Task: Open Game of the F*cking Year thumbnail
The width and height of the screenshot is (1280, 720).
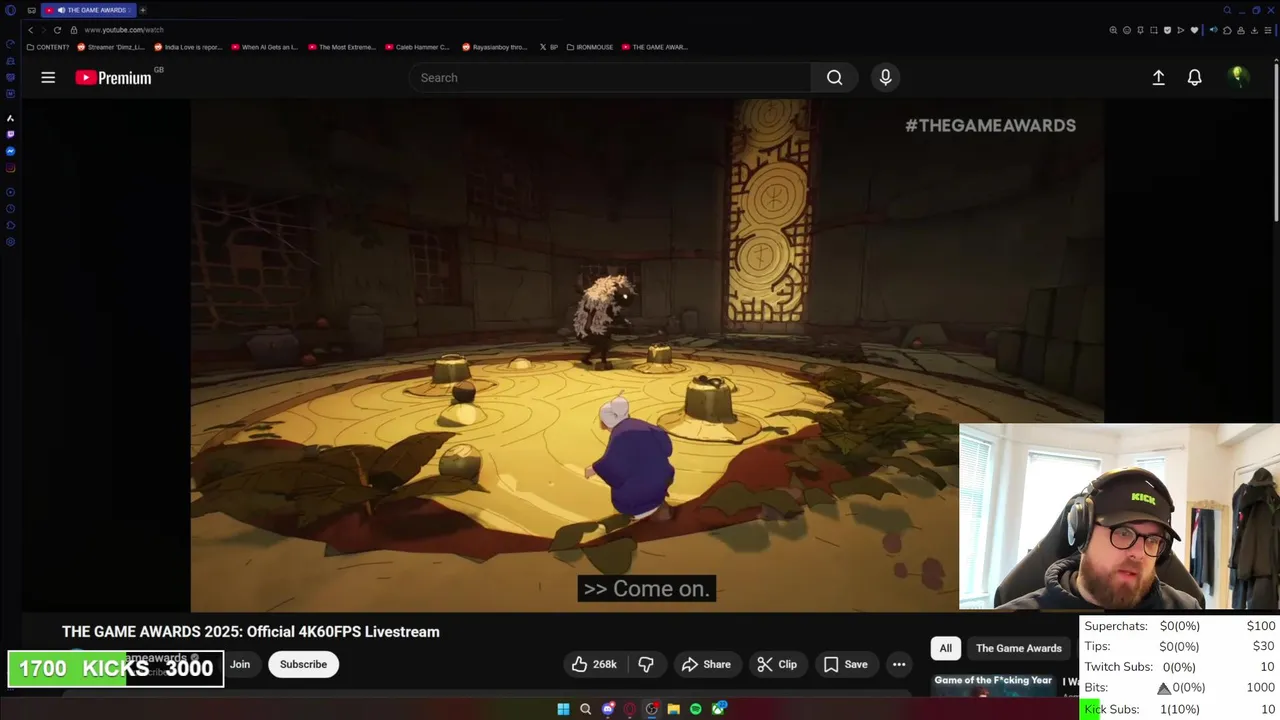Action: point(994,685)
